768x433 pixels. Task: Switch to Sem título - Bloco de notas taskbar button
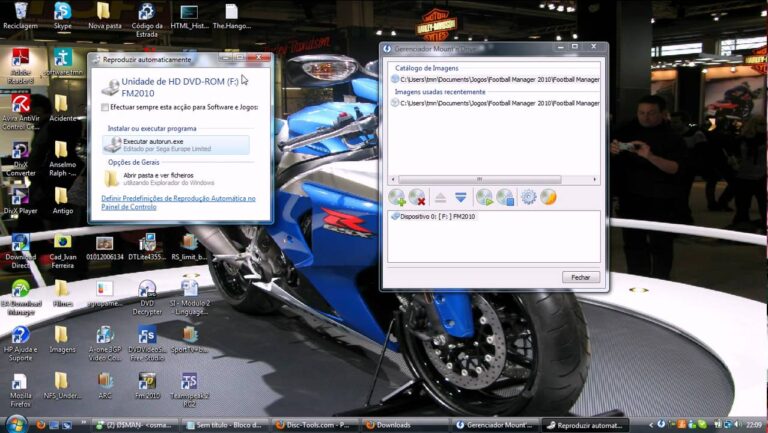224,425
